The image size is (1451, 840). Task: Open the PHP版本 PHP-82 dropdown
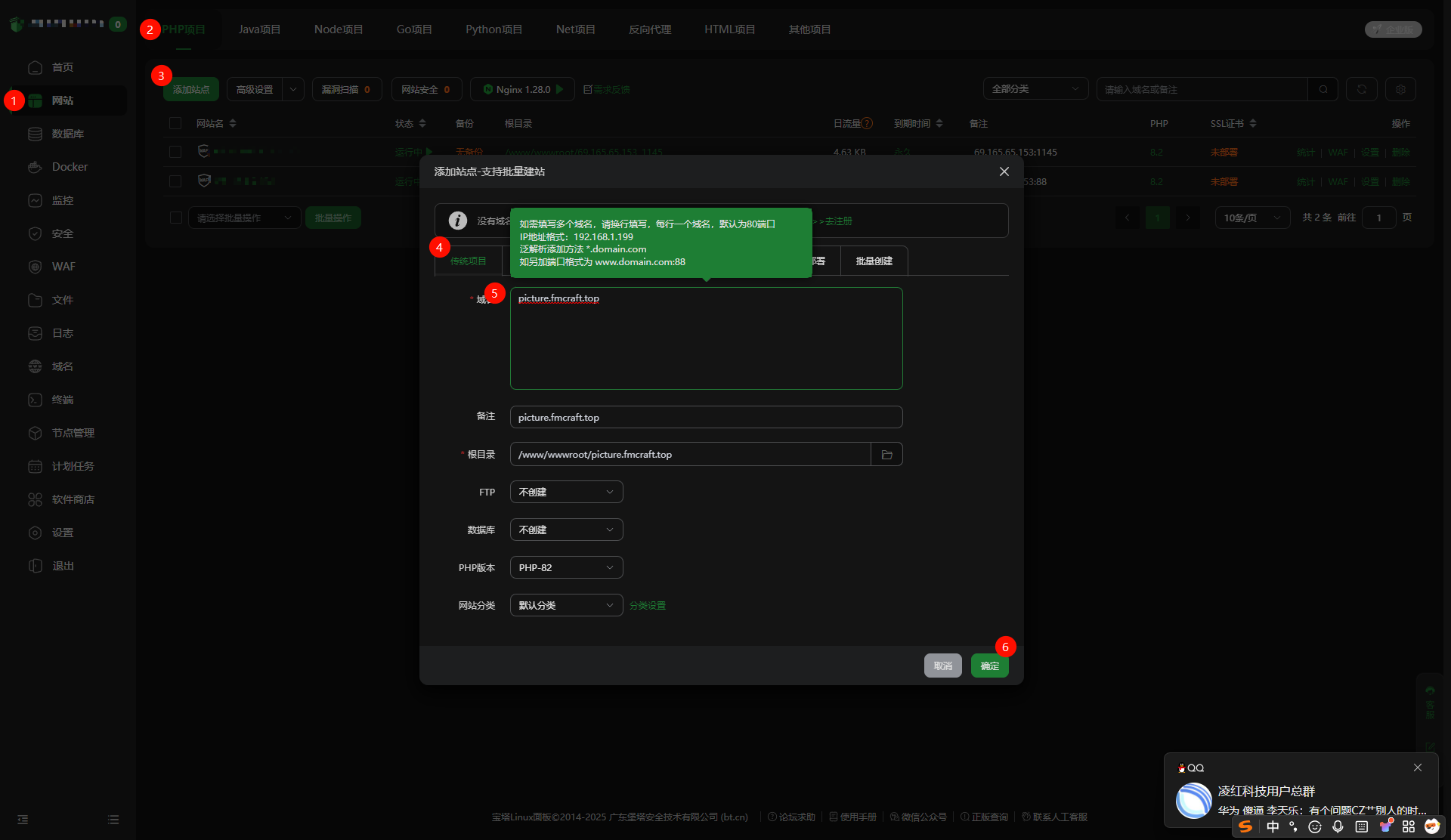click(566, 567)
